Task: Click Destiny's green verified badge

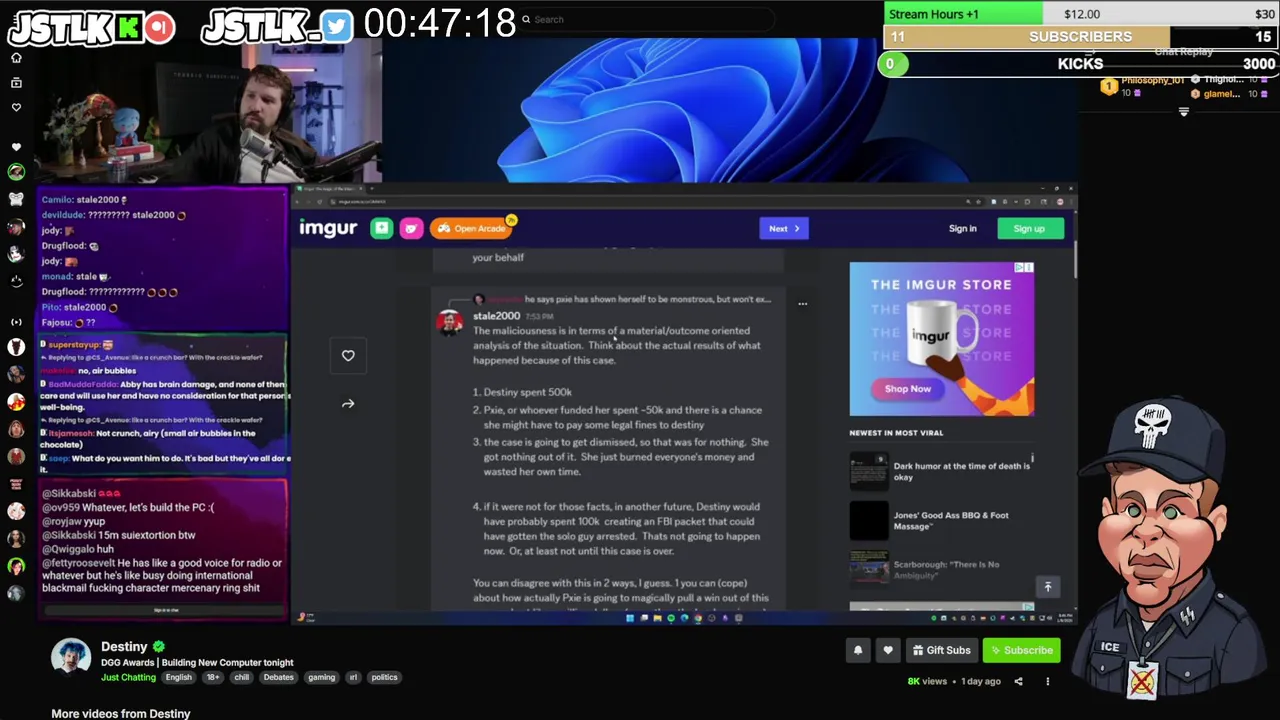Action: pyautogui.click(x=159, y=646)
